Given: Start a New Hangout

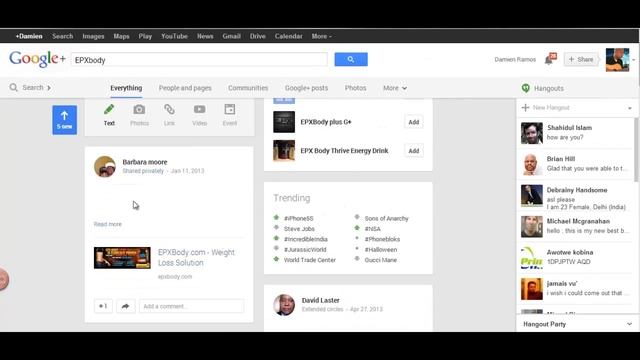Looking at the screenshot, I should [551, 108].
